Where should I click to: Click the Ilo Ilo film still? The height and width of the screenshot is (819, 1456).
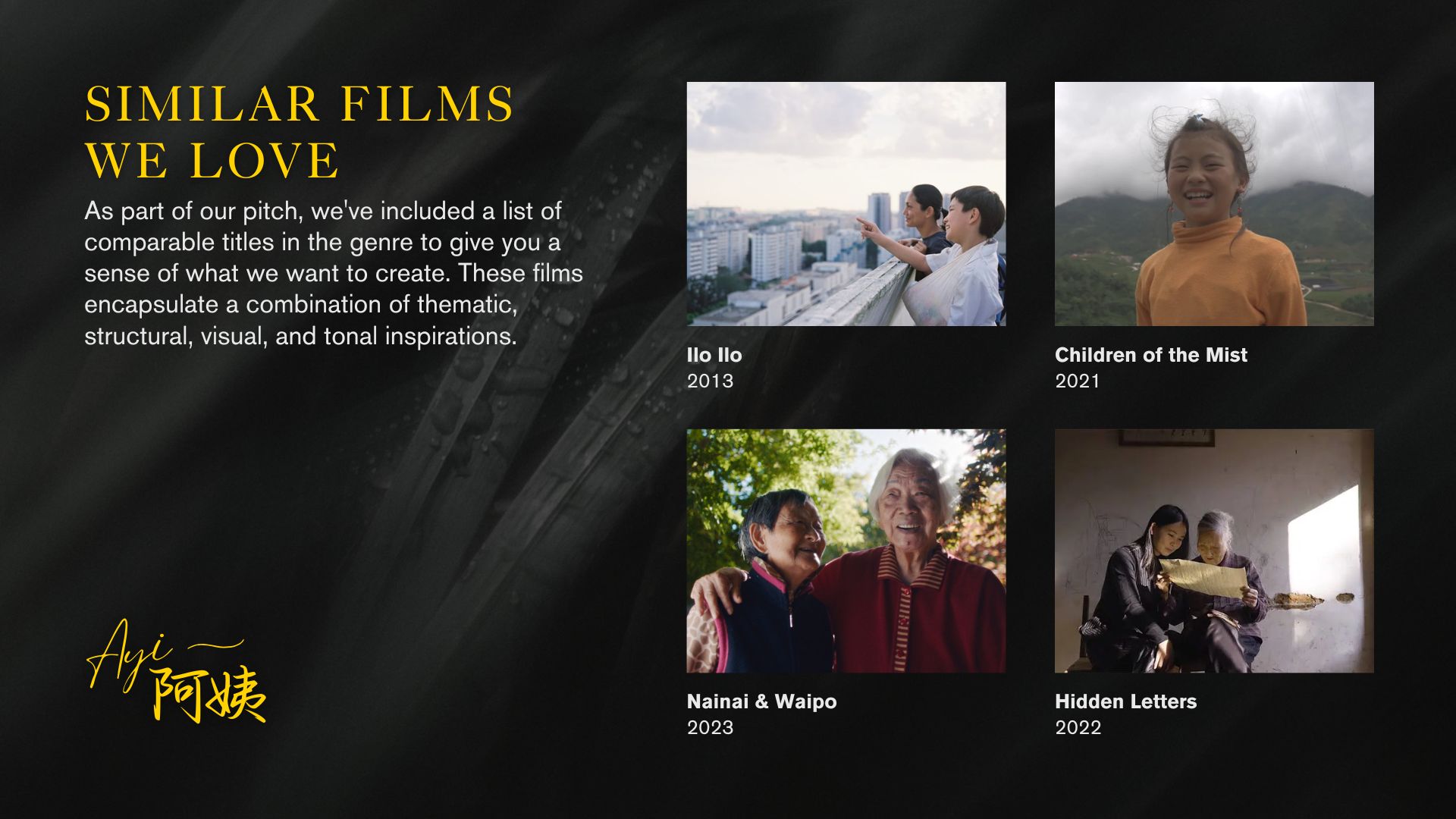tap(846, 204)
